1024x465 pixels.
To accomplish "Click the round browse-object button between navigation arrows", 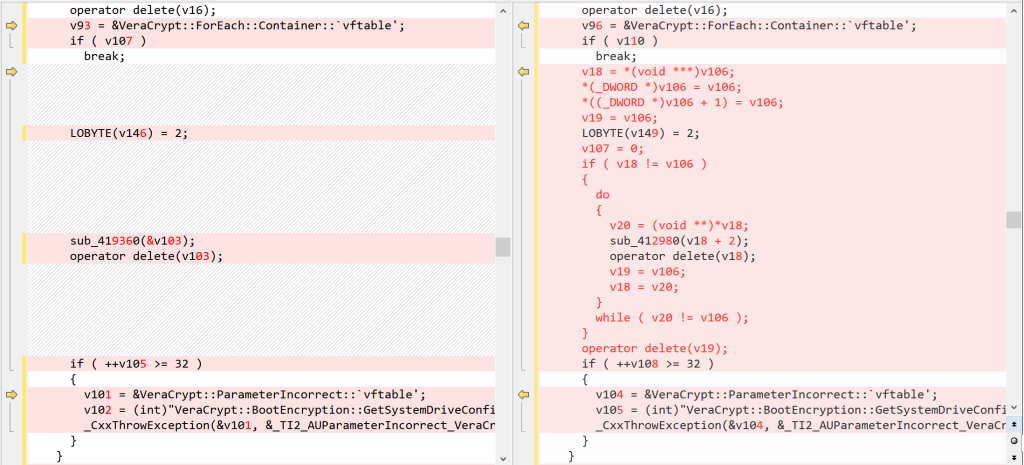I will (x=1016, y=440).
